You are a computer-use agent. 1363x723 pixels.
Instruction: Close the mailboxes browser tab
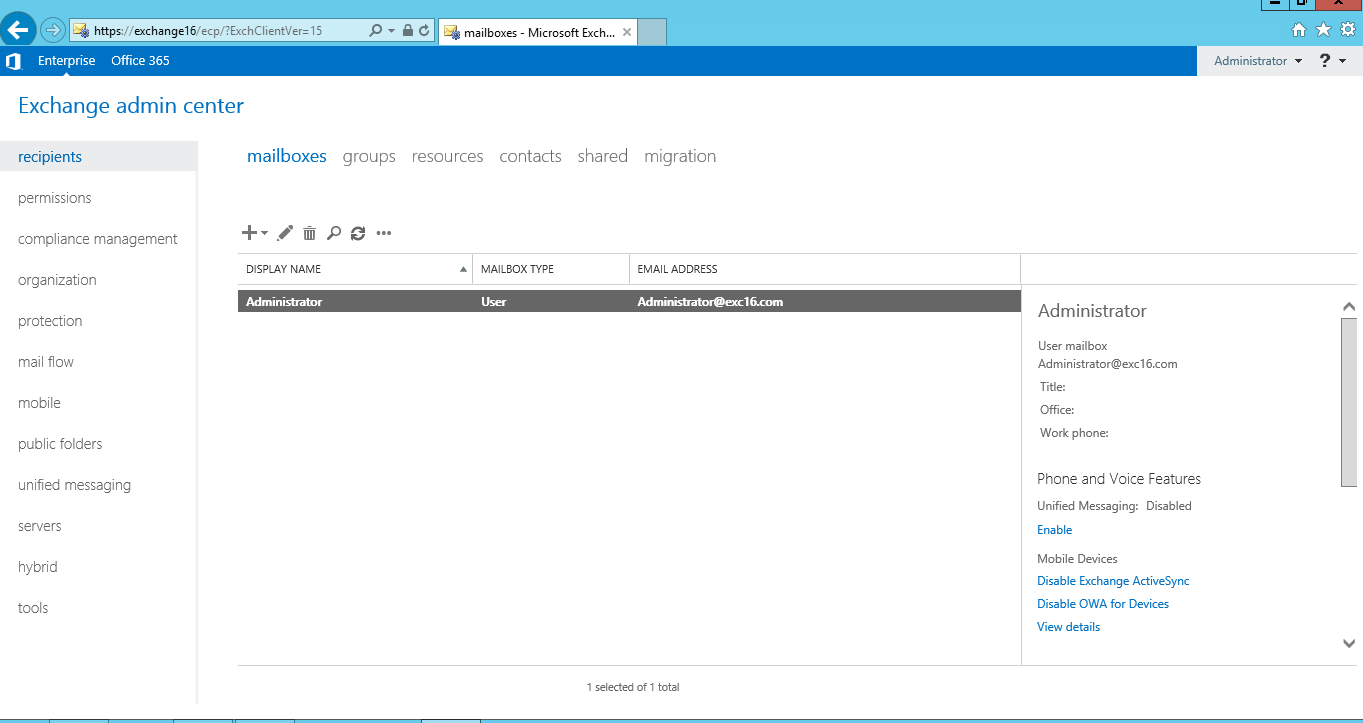(627, 32)
